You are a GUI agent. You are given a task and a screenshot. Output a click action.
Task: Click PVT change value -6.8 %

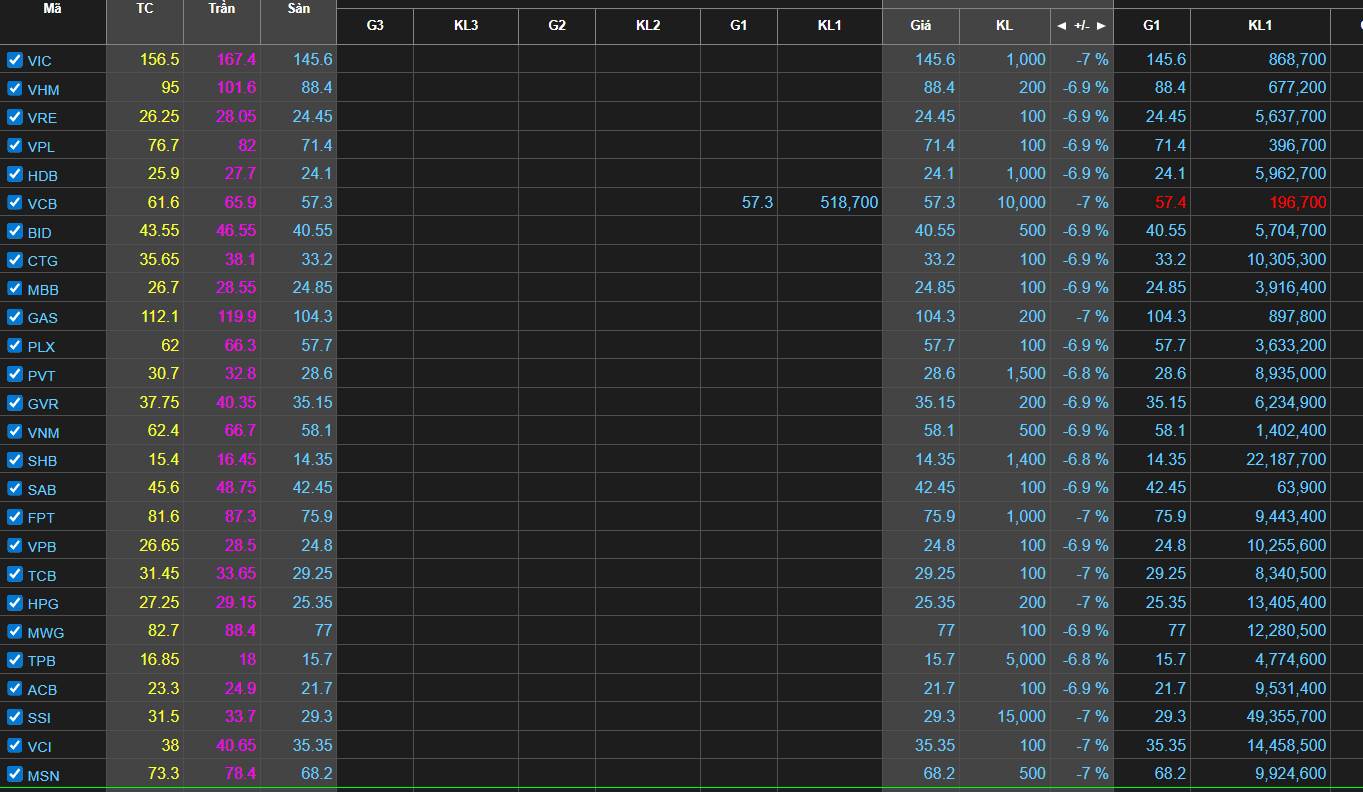click(1086, 373)
